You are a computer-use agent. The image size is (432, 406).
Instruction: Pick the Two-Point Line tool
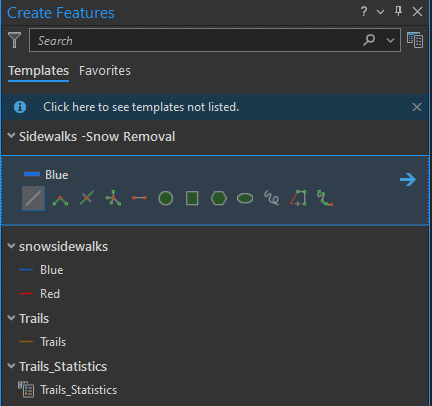click(139, 198)
